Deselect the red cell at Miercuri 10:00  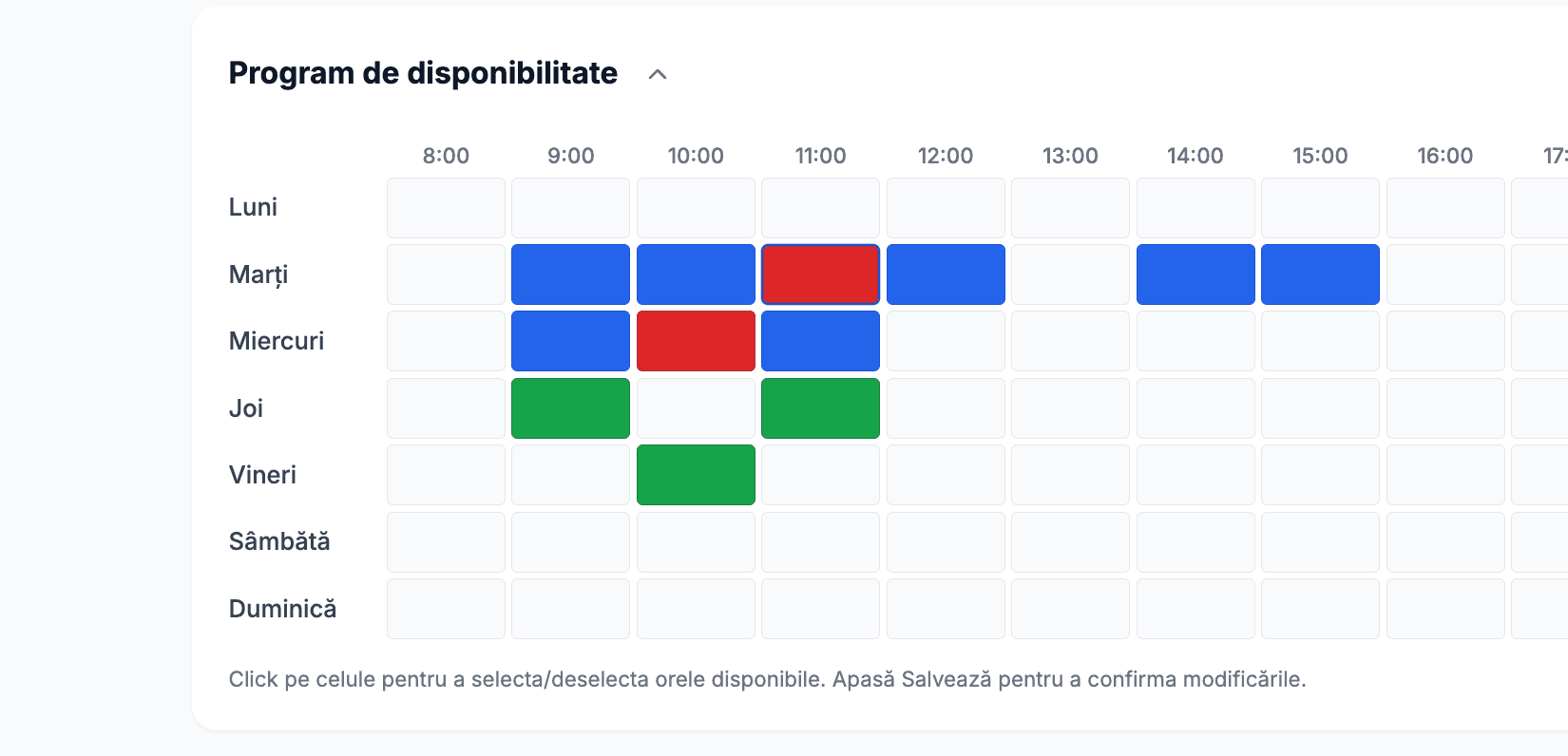click(x=696, y=340)
